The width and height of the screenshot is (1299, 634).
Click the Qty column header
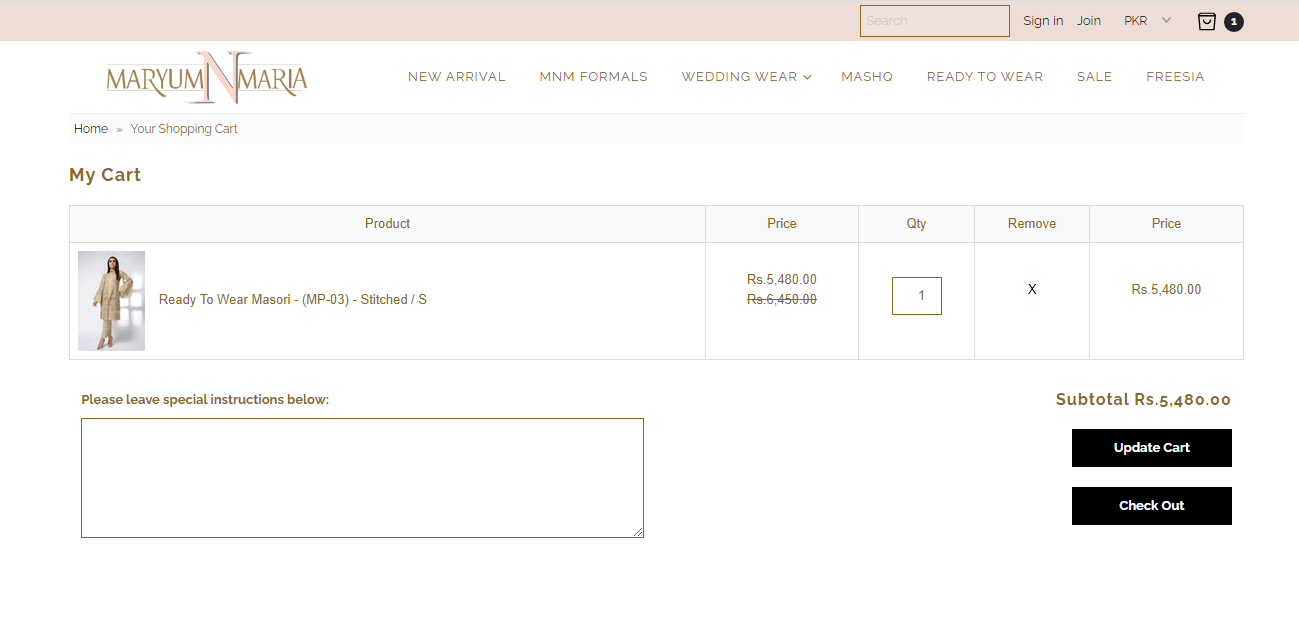[x=916, y=224]
